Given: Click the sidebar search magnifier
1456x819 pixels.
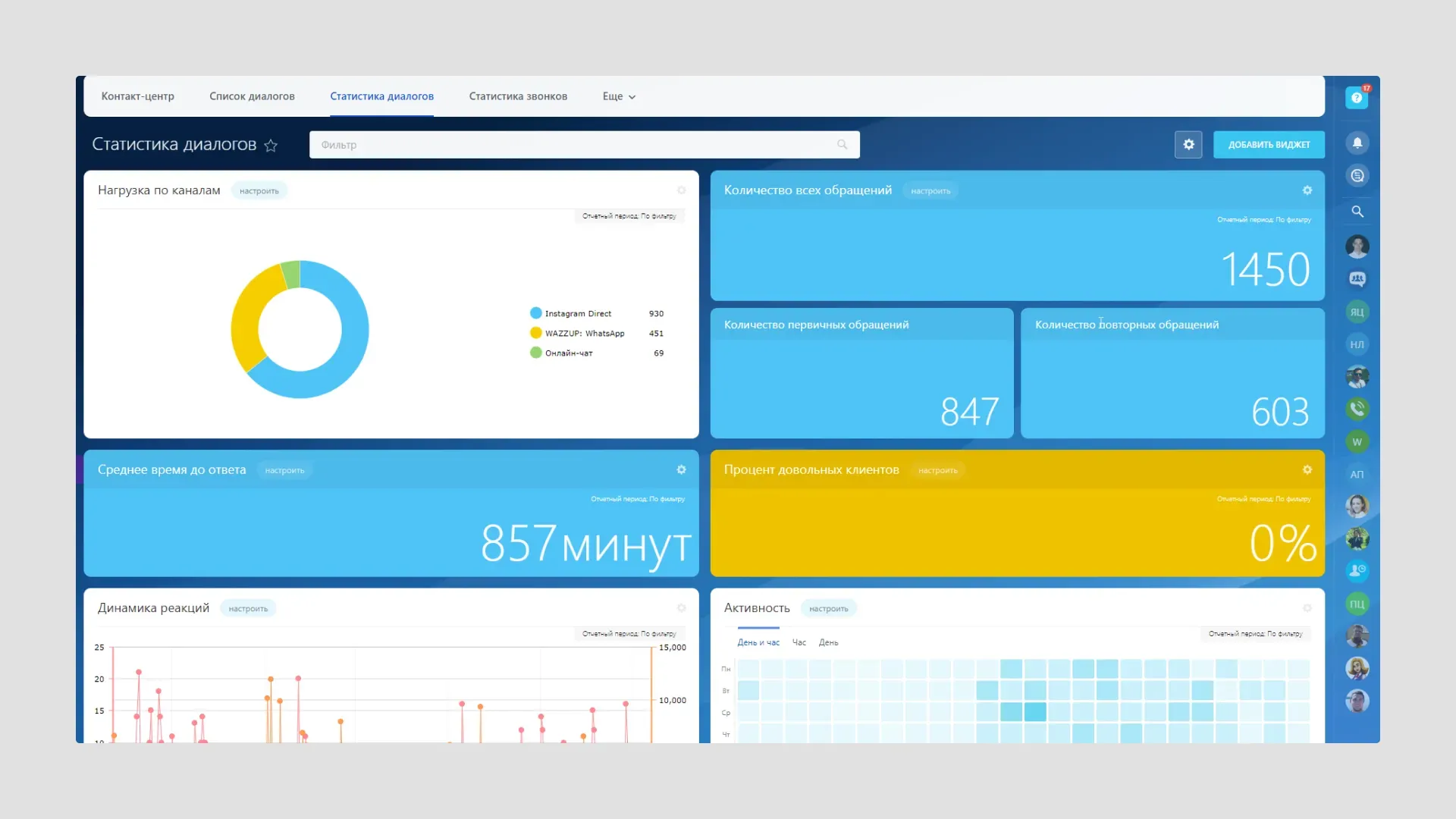Looking at the screenshot, I should (1357, 212).
